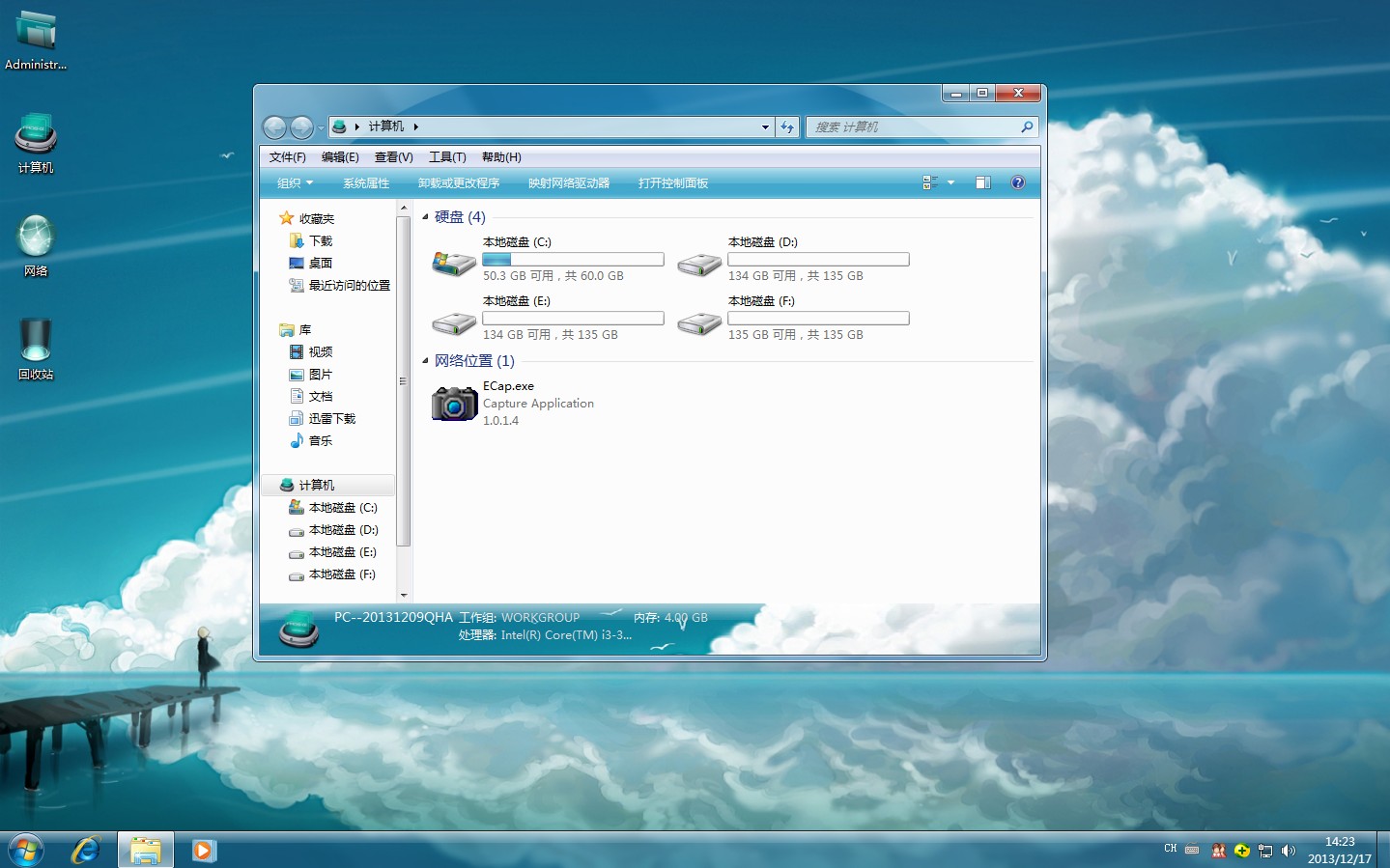Click the Back navigation arrow

pos(274,127)
